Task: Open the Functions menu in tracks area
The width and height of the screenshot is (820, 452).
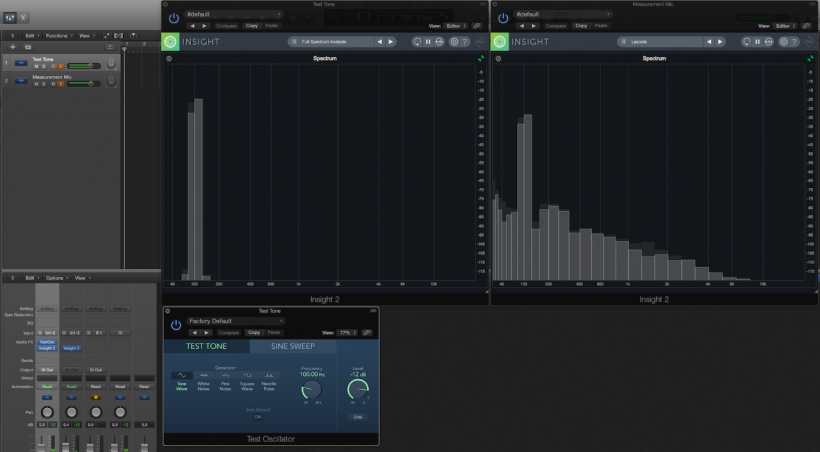Action: point(57,35)
